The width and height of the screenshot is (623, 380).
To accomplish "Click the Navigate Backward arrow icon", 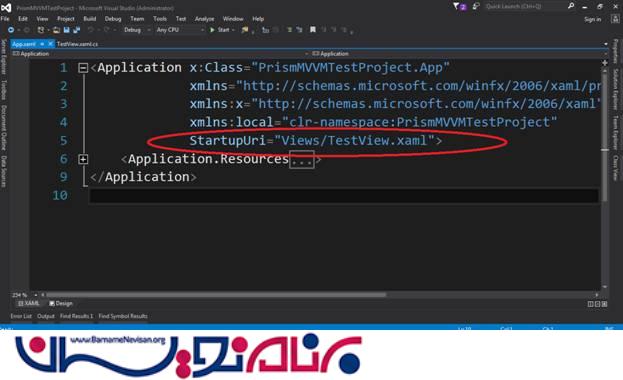I will tap(11, 30).
